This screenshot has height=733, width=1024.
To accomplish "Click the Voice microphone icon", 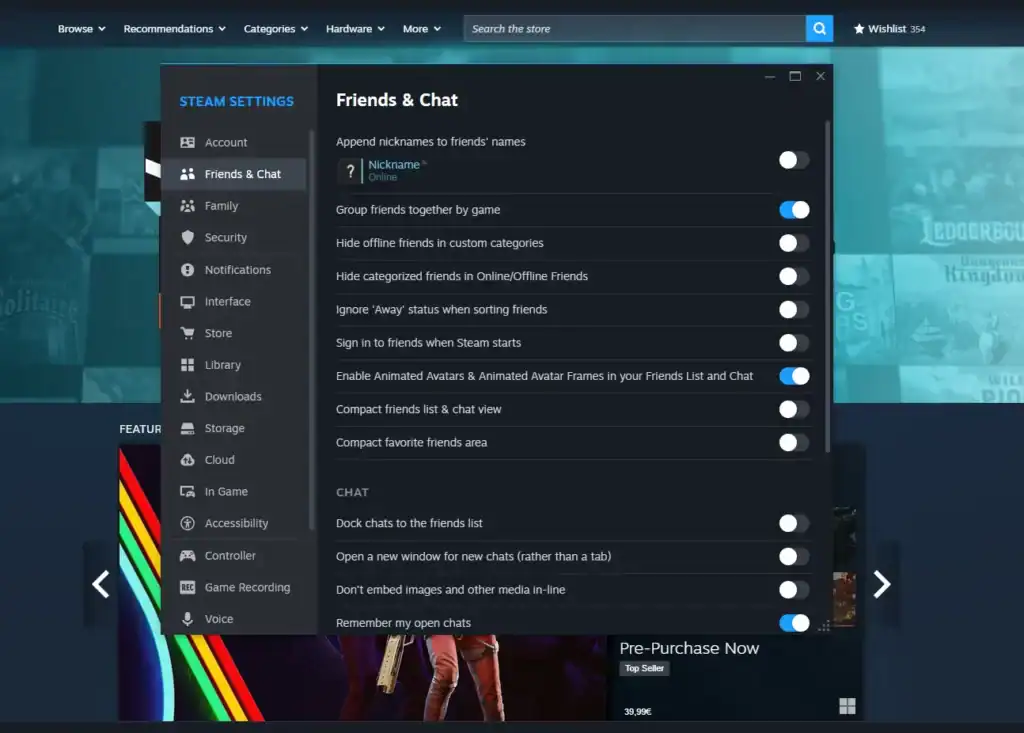I will pos(187,619).
